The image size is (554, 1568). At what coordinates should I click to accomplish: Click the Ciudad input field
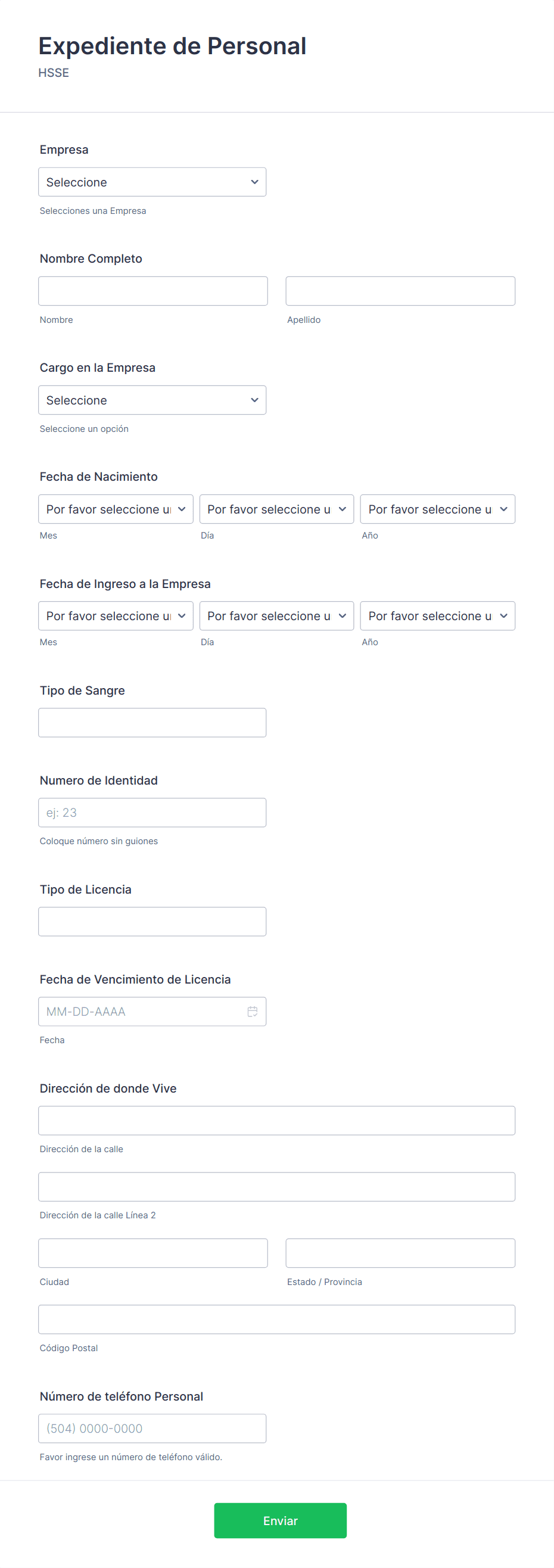(153, 1253)
